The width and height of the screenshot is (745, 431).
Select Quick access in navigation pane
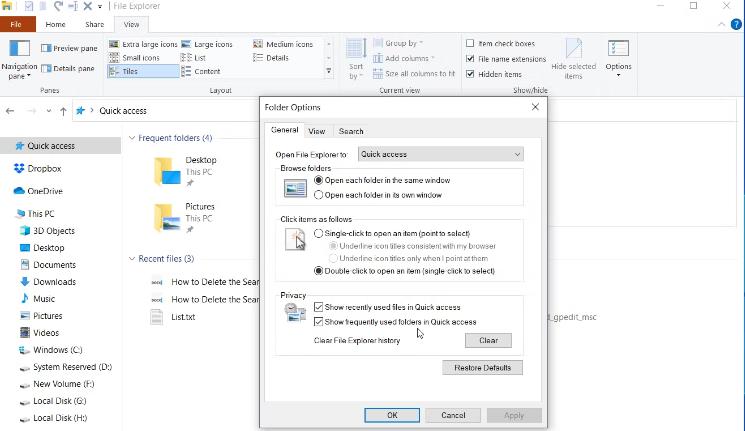[60, 146]
